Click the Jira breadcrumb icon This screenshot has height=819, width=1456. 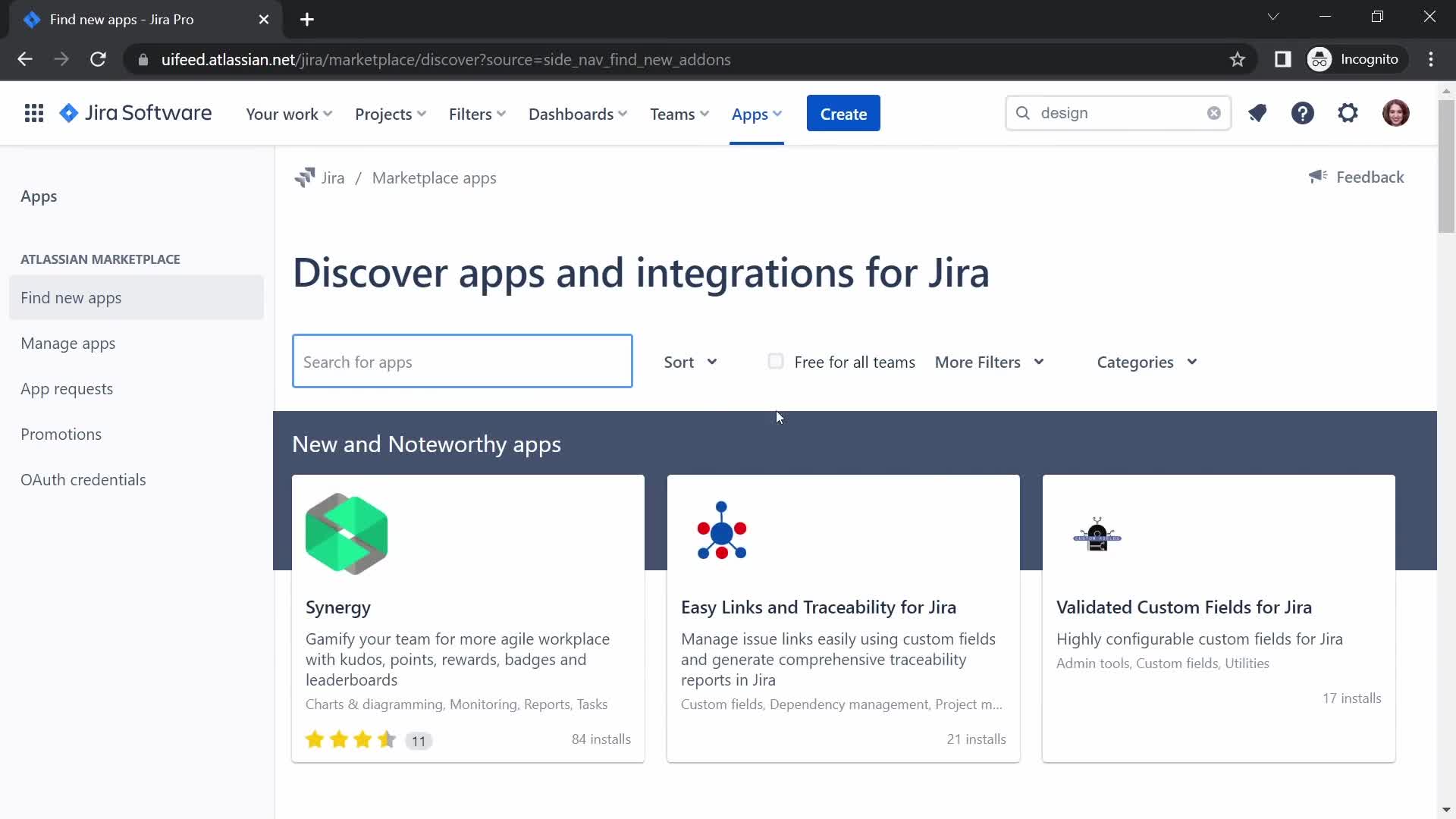(x=305, y=177)
